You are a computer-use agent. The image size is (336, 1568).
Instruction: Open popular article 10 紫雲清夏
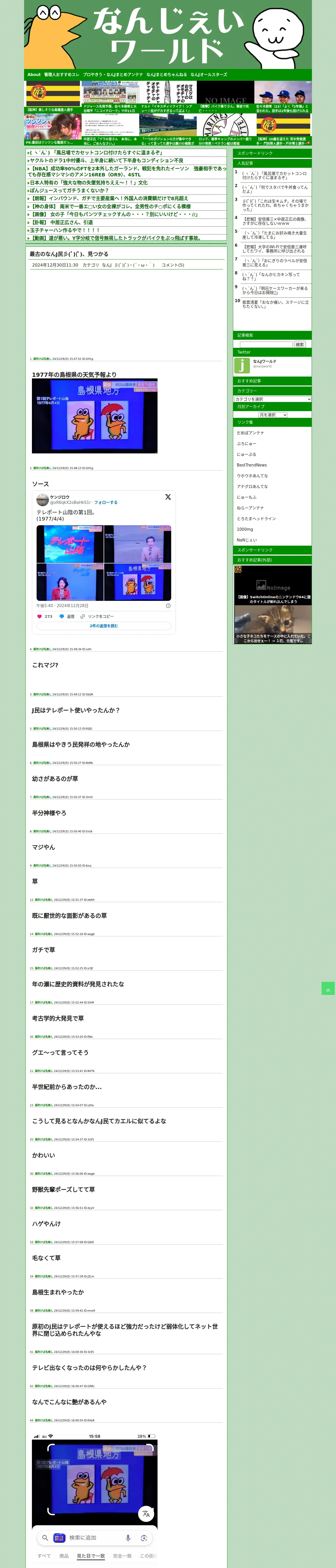click(x=276, y=304)
